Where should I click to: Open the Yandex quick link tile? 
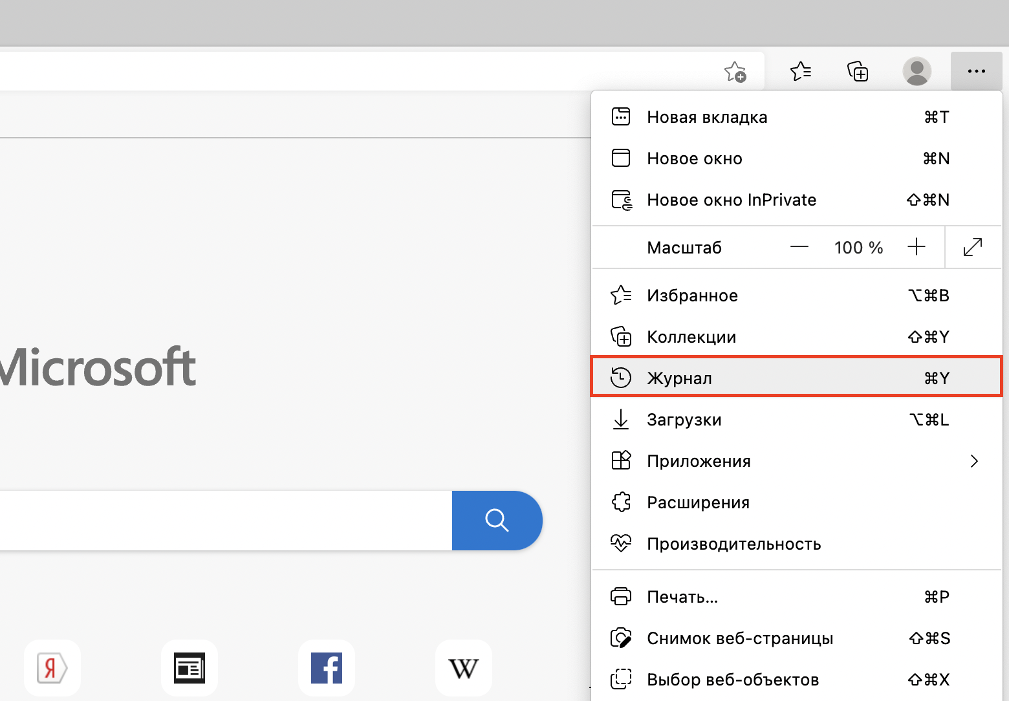click(x=52, y=667)
